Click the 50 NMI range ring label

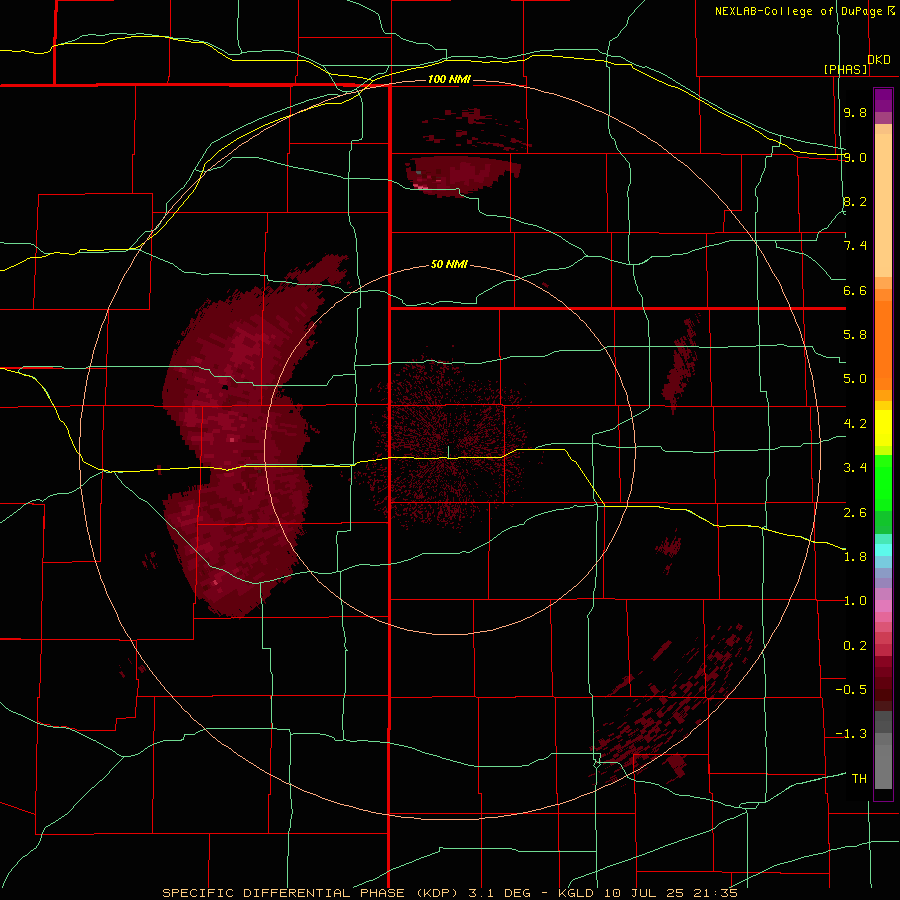coord(449,264)
